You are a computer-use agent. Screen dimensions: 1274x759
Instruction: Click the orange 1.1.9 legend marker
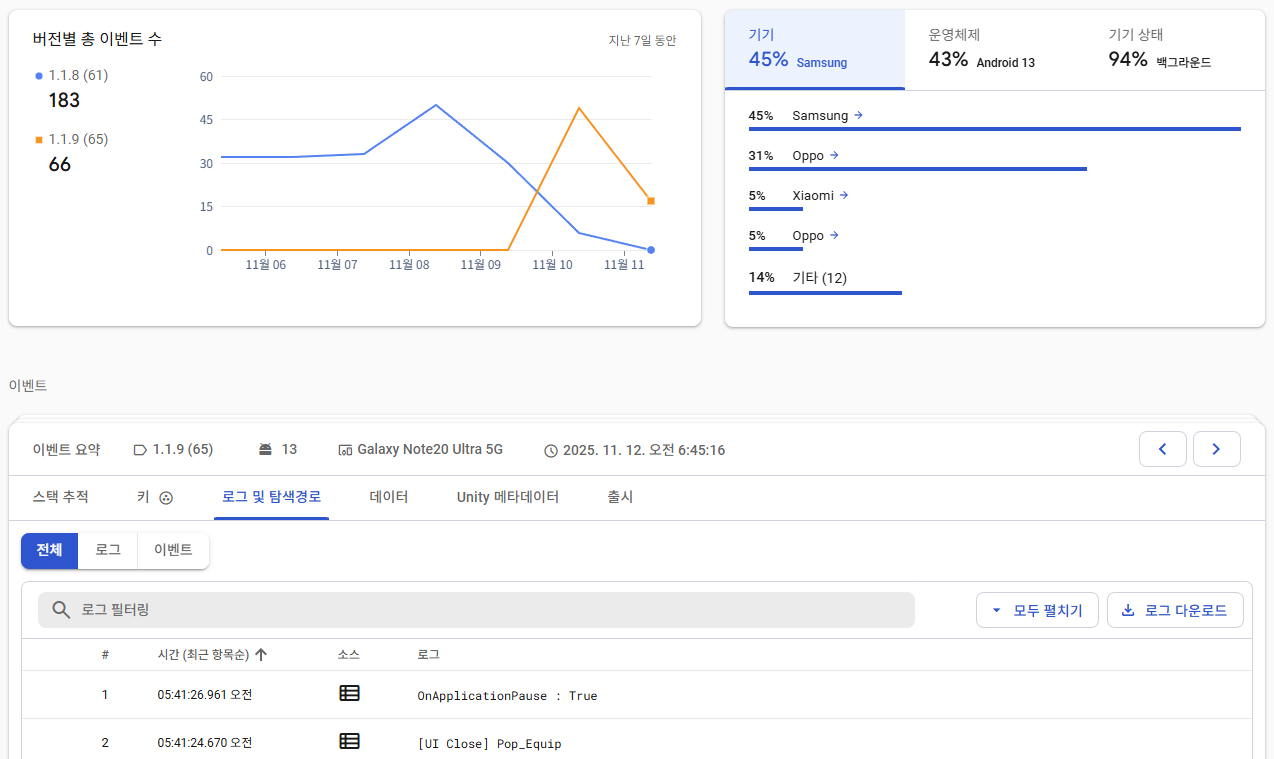(x=39, y=140)
